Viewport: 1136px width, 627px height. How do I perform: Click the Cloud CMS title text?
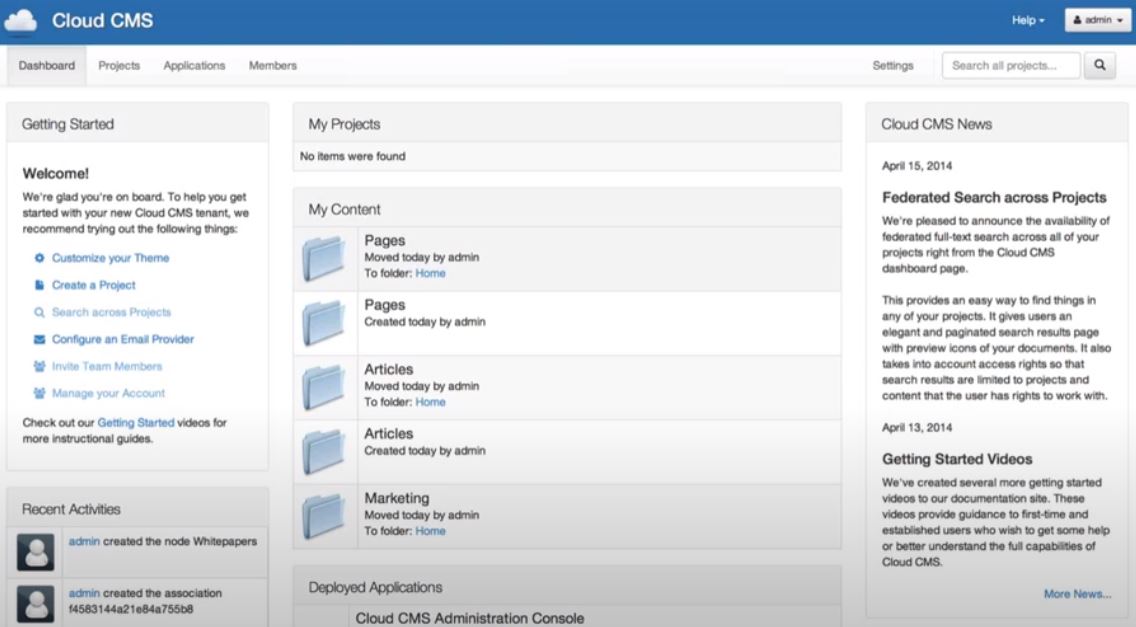coord(102,20)
